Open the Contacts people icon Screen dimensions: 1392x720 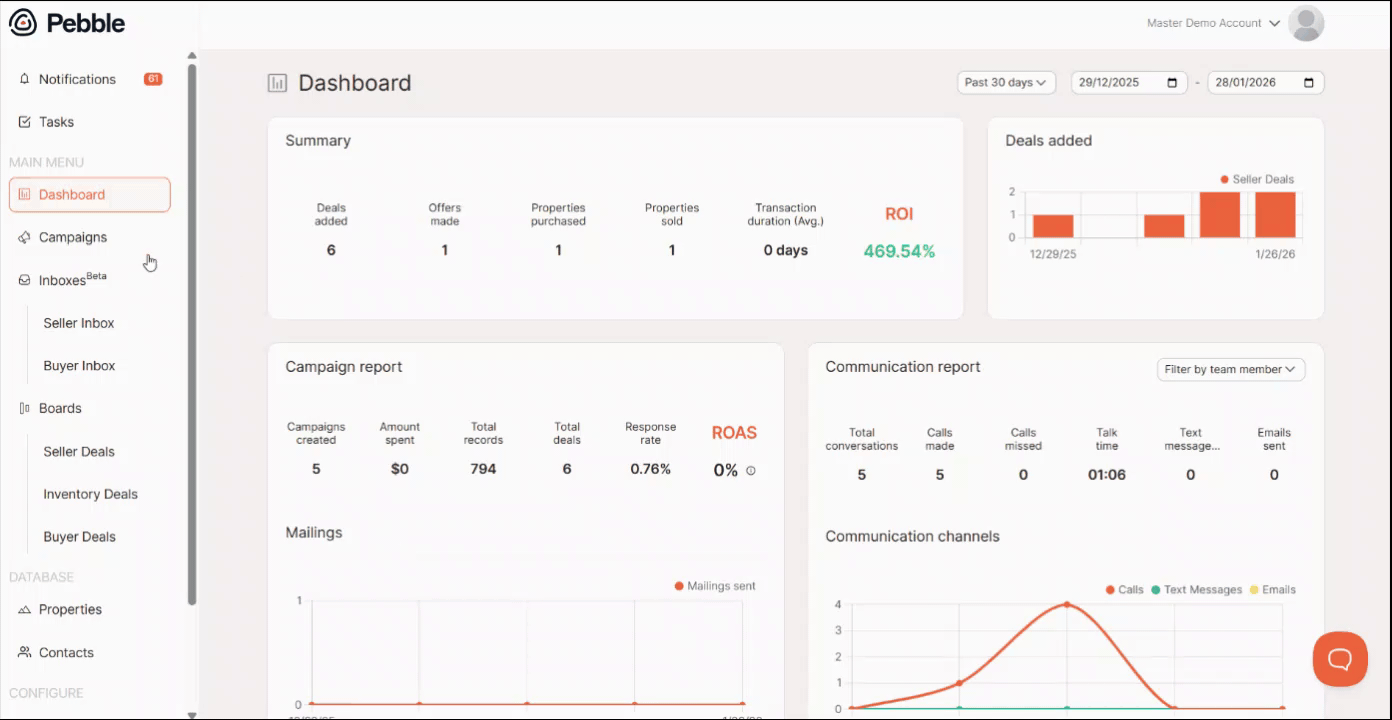[x=25, y=652]
